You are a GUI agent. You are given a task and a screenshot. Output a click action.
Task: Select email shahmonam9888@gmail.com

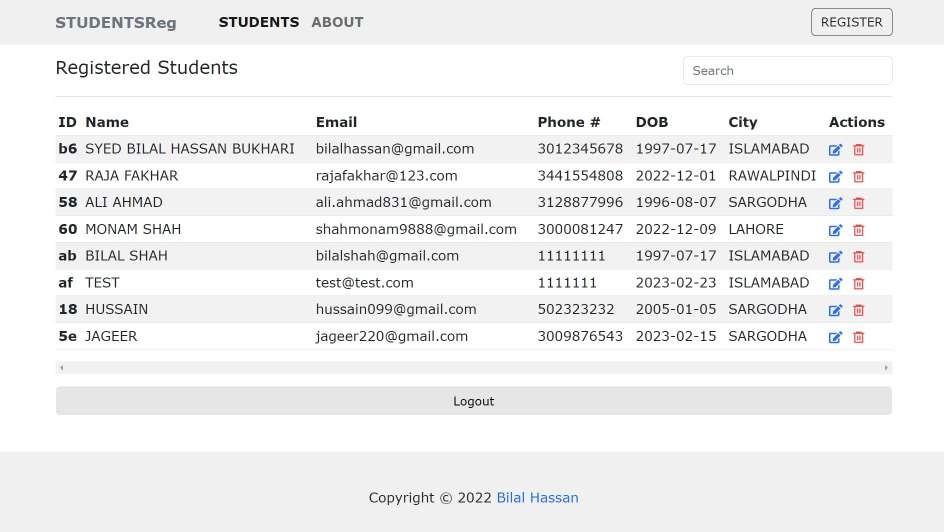click(416, 229)
